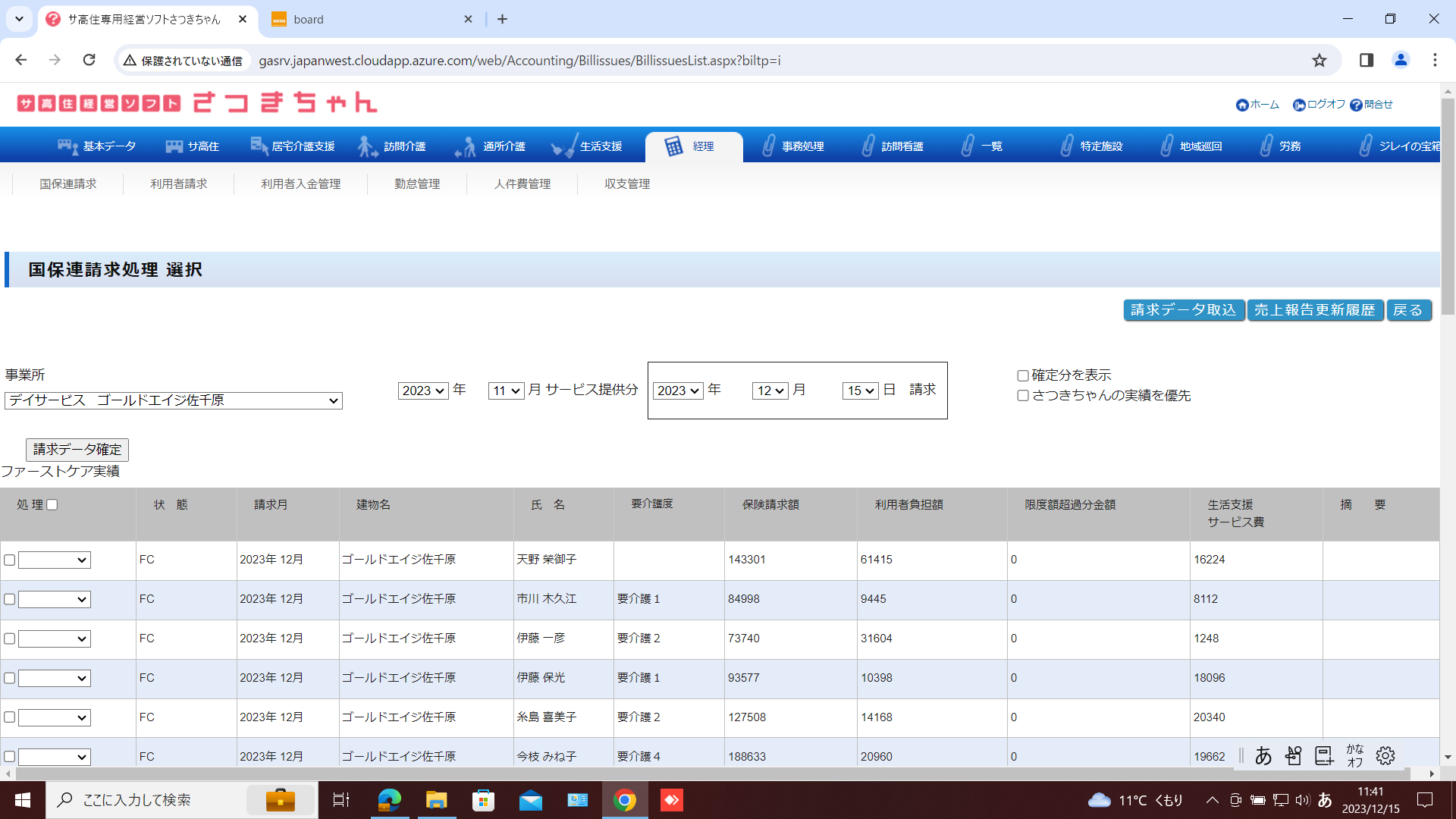Click the home icon link
Screen dimensions: 1456x819
click(1242, 105)
